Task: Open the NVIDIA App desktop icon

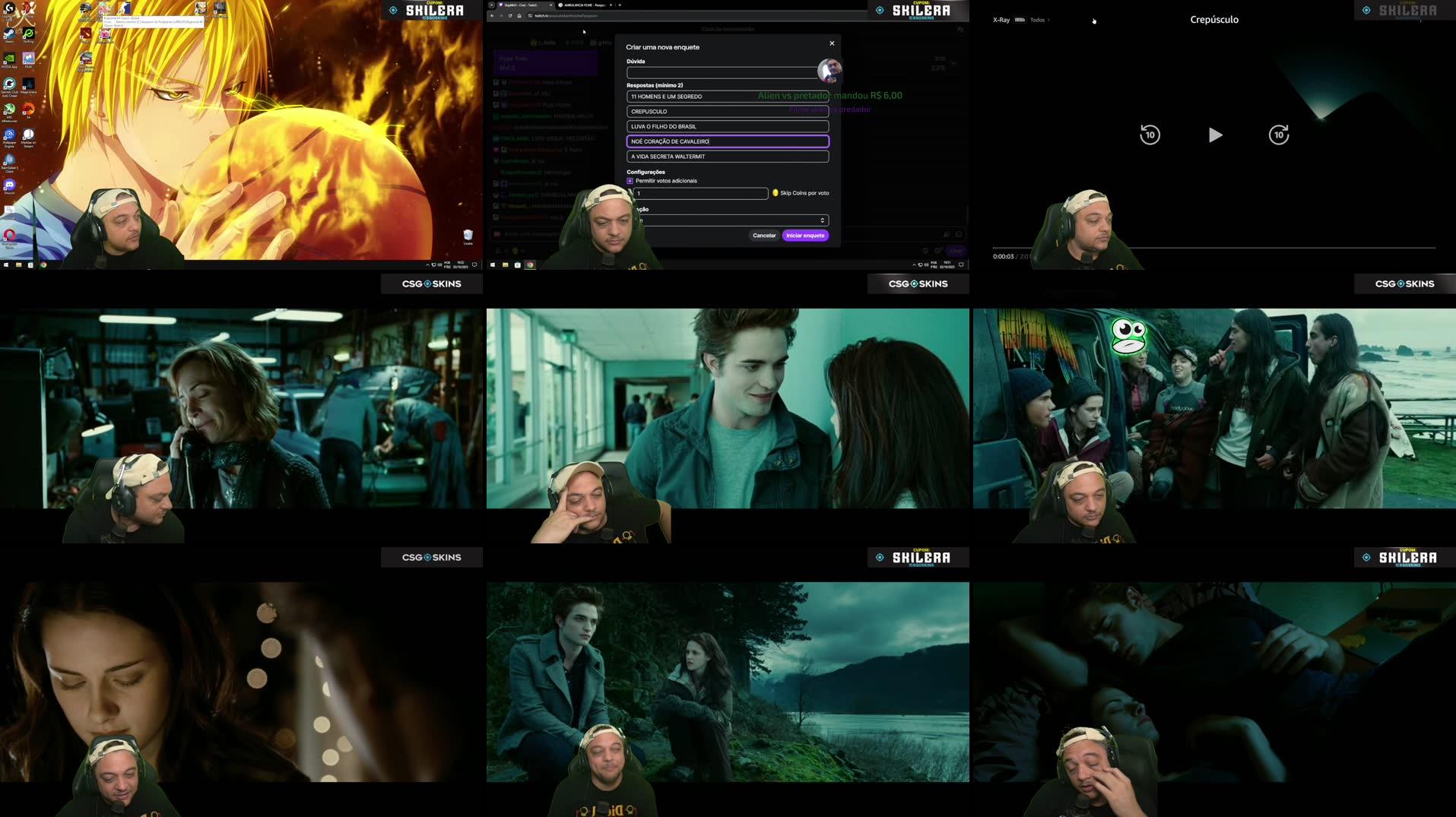Action: [9, 59]
